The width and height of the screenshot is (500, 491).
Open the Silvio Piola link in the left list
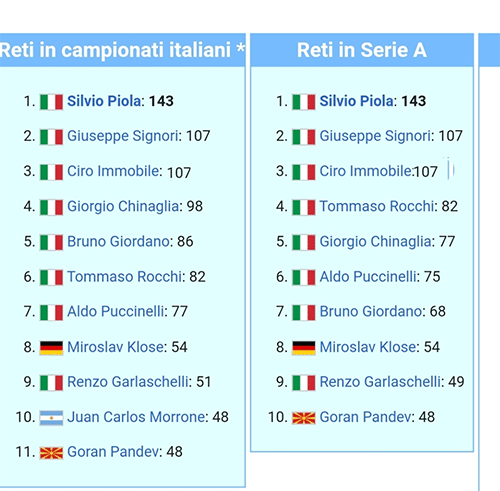[104, 101]
